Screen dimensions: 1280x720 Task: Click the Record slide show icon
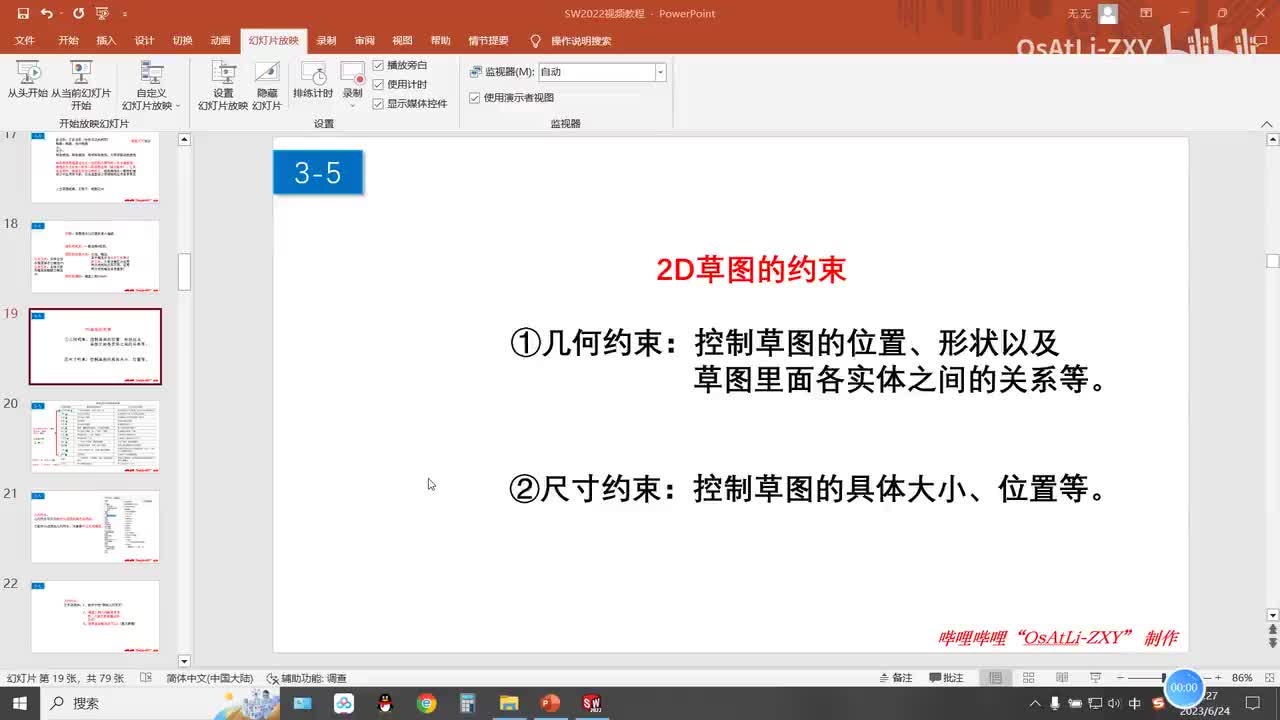pos(352,72)
